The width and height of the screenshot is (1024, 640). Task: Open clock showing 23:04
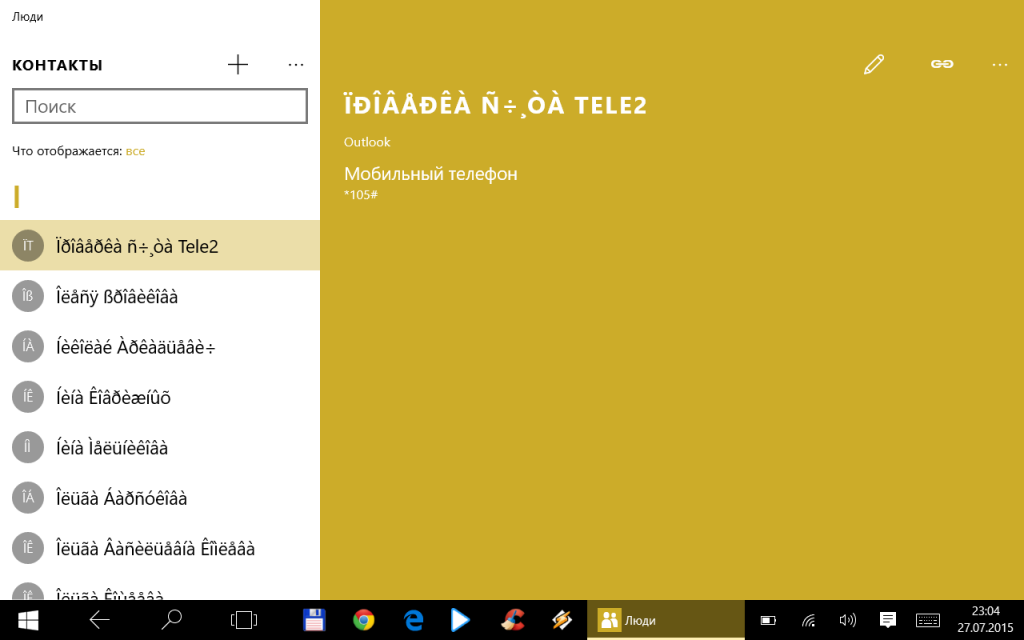click(x=985, y=620)
